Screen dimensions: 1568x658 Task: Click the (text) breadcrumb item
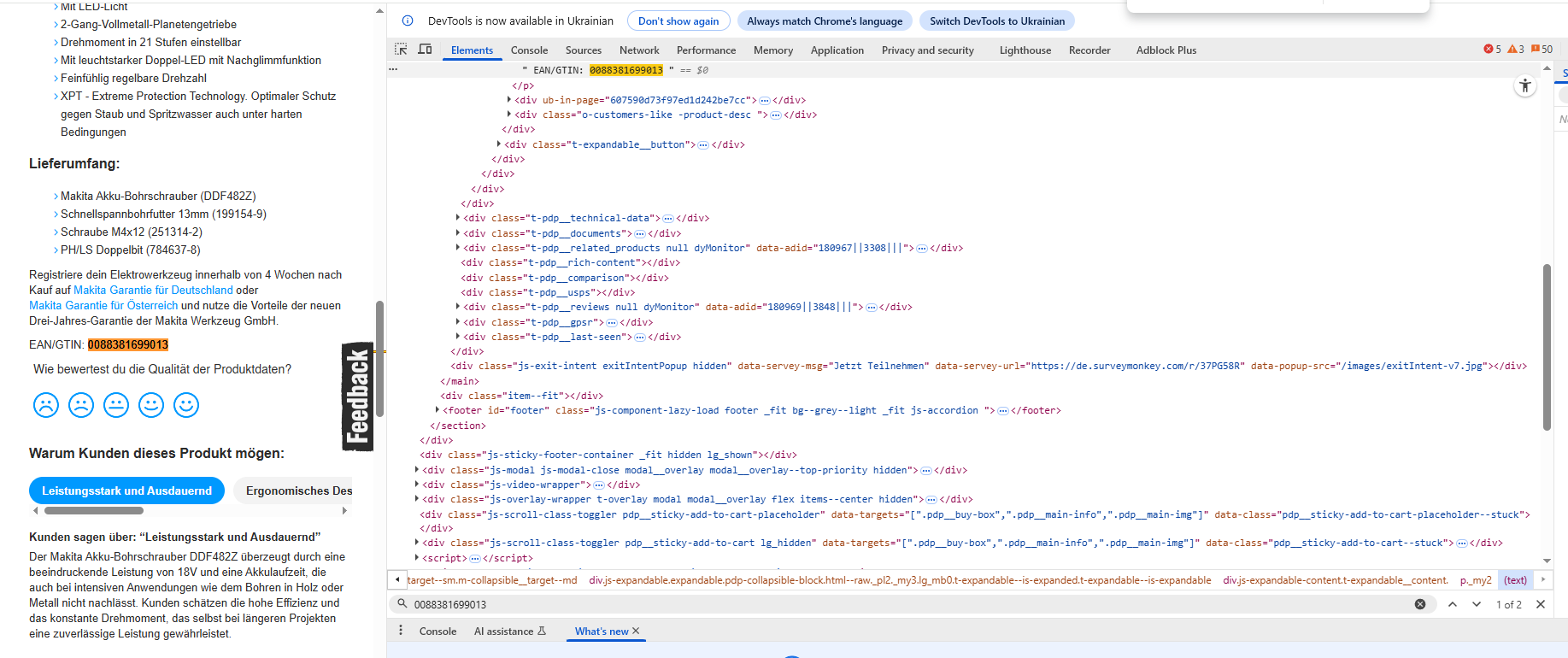pos(1516,580)
